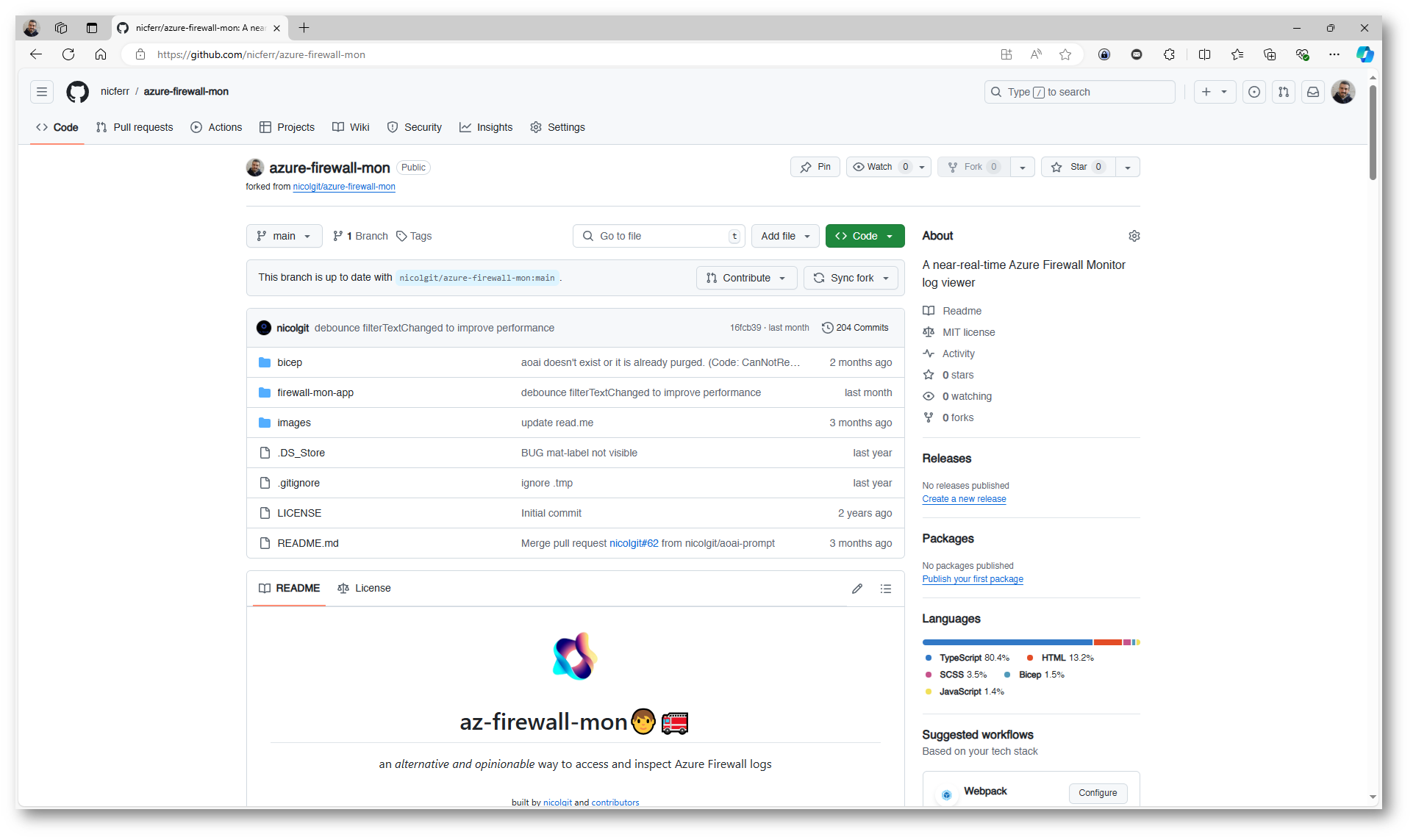Pin the repository to profile

815,167
